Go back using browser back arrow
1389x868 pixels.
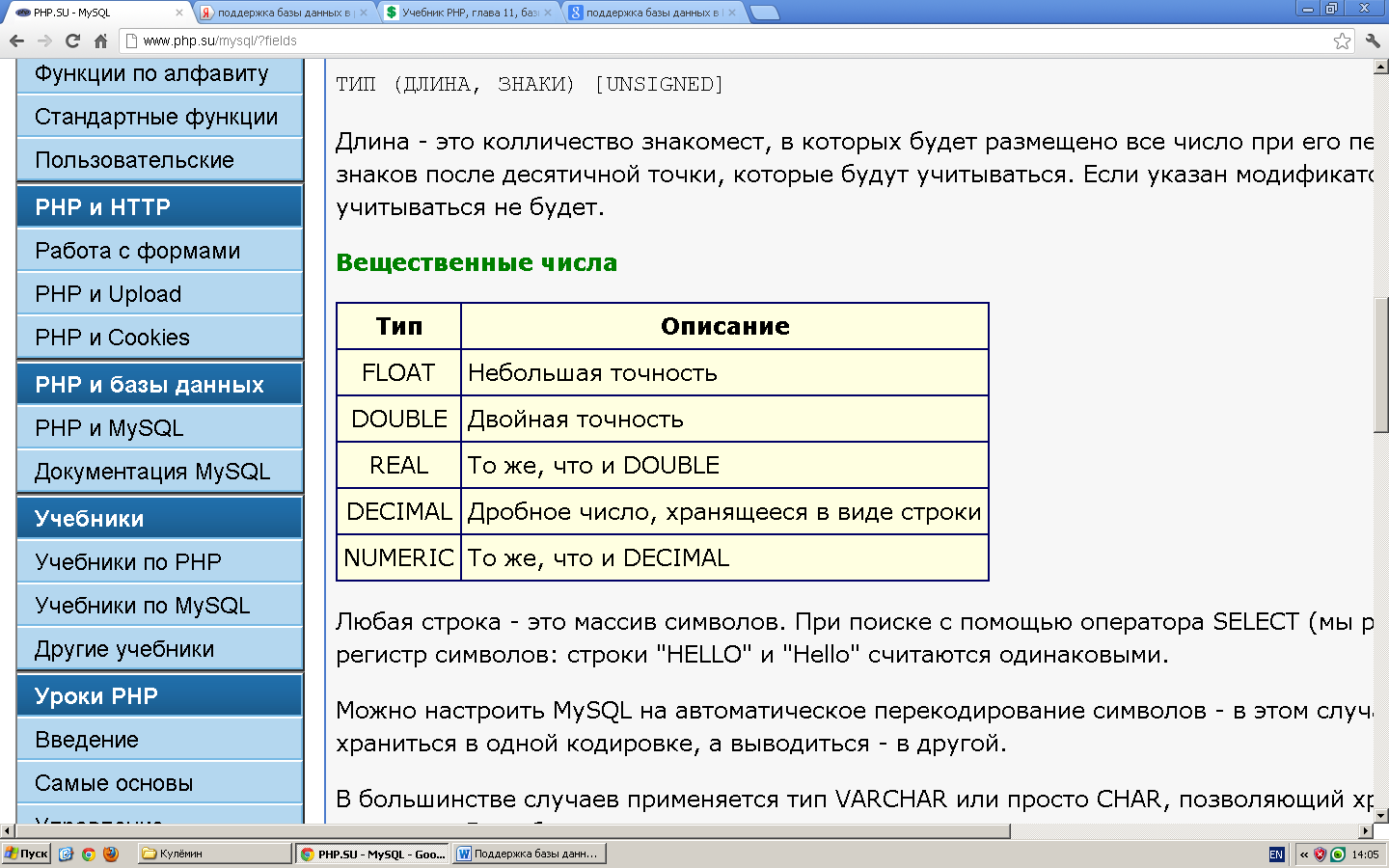pos(16,41)
